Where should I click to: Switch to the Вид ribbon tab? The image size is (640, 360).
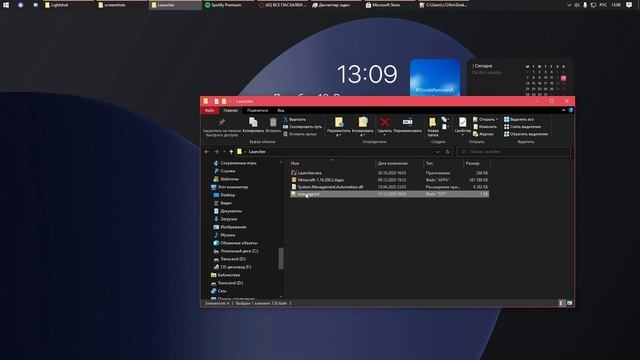(x=281, y=110)
